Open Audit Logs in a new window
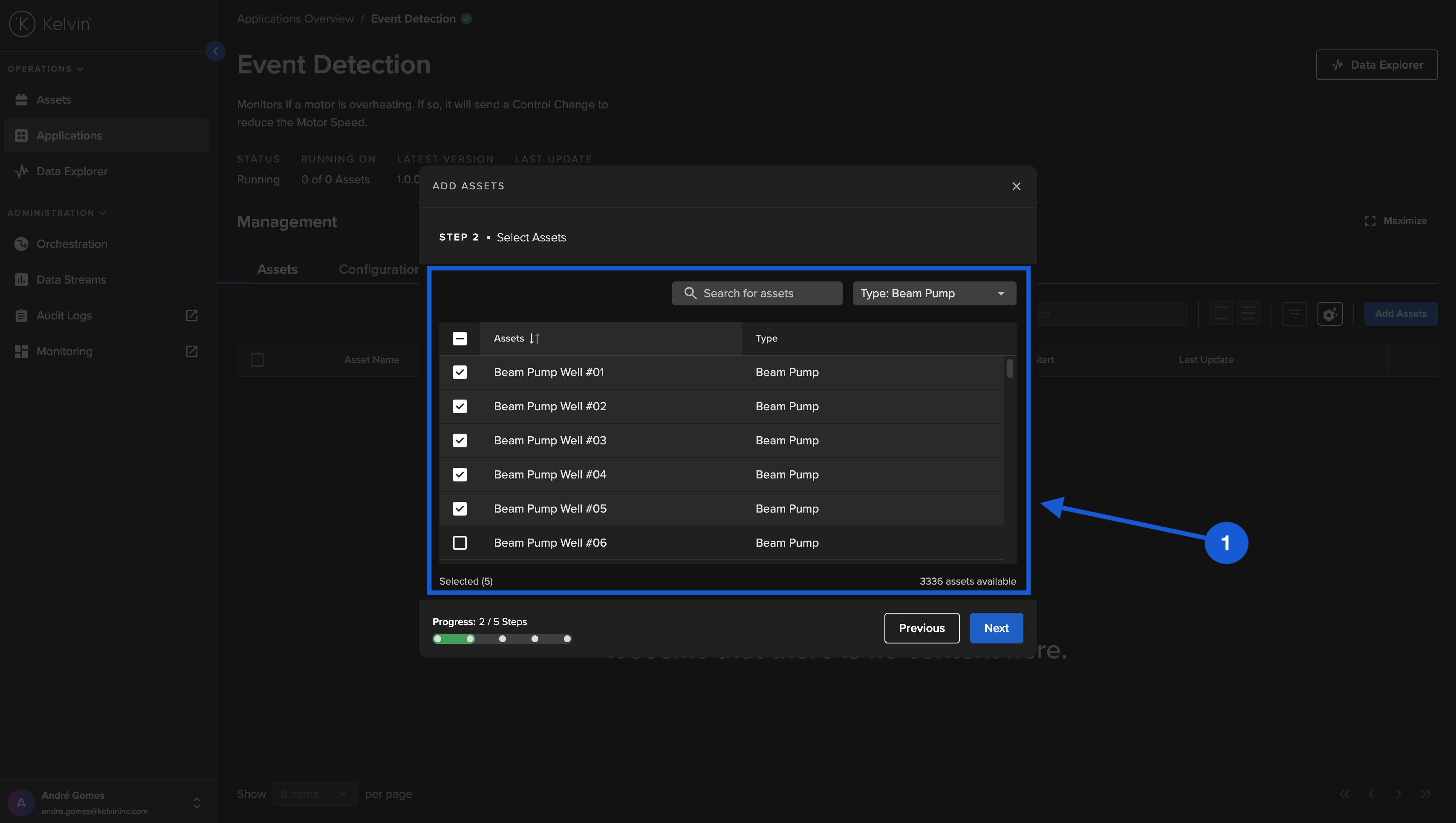 click(x=191, y=316)
